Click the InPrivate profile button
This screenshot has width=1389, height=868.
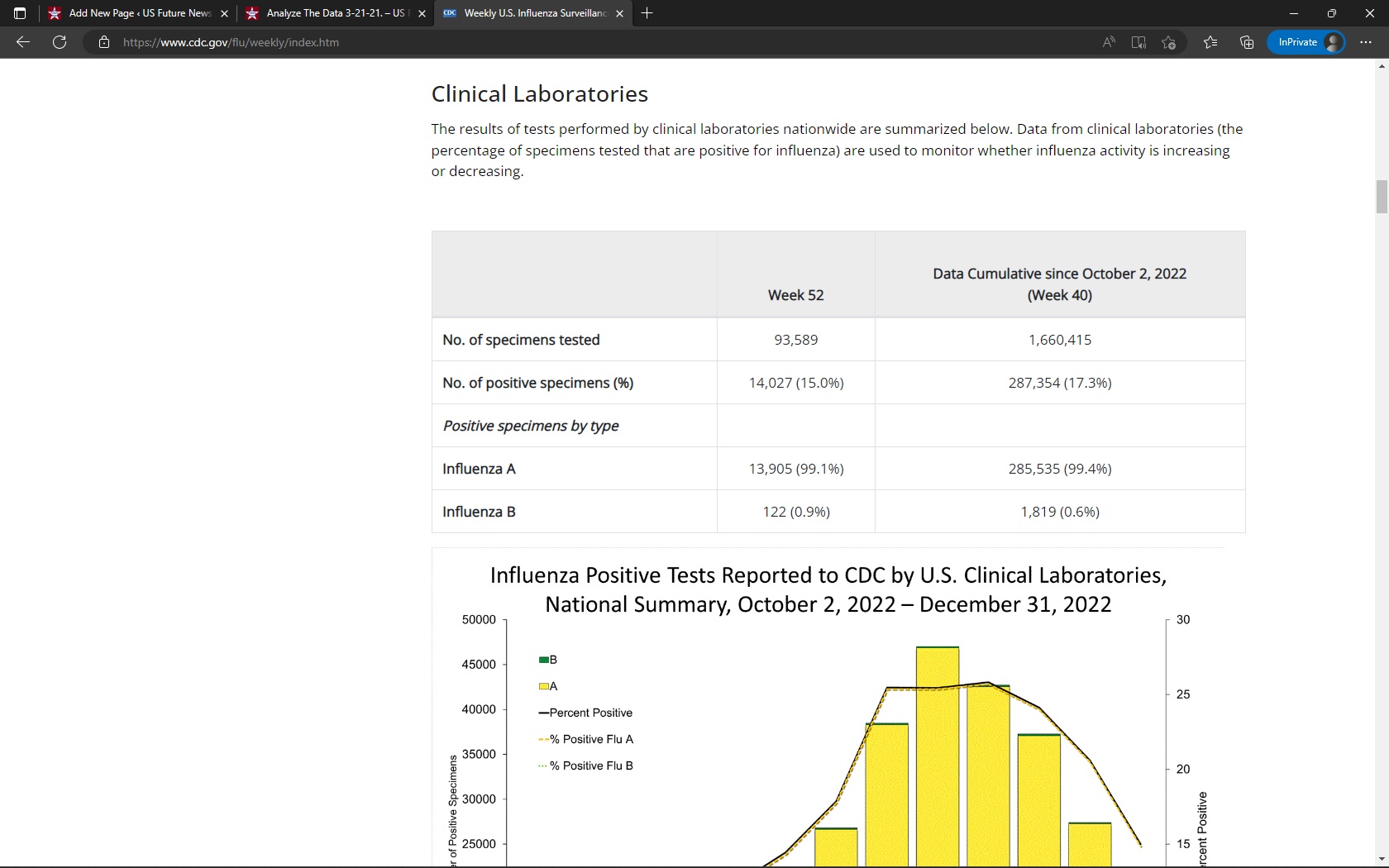[x=1307, y=42]
